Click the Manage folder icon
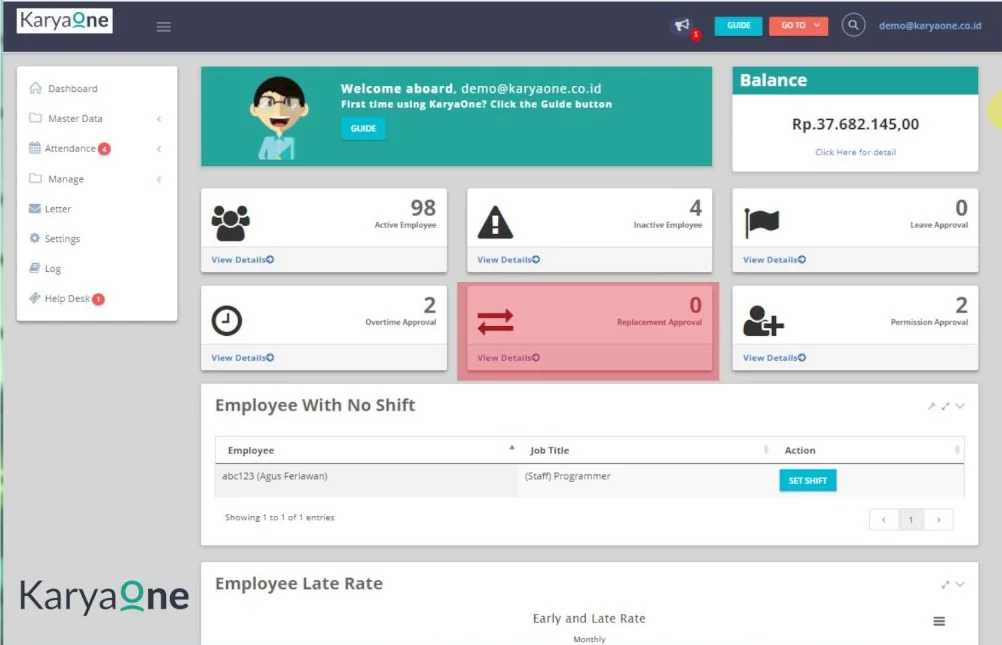 [x=35, y=178]
